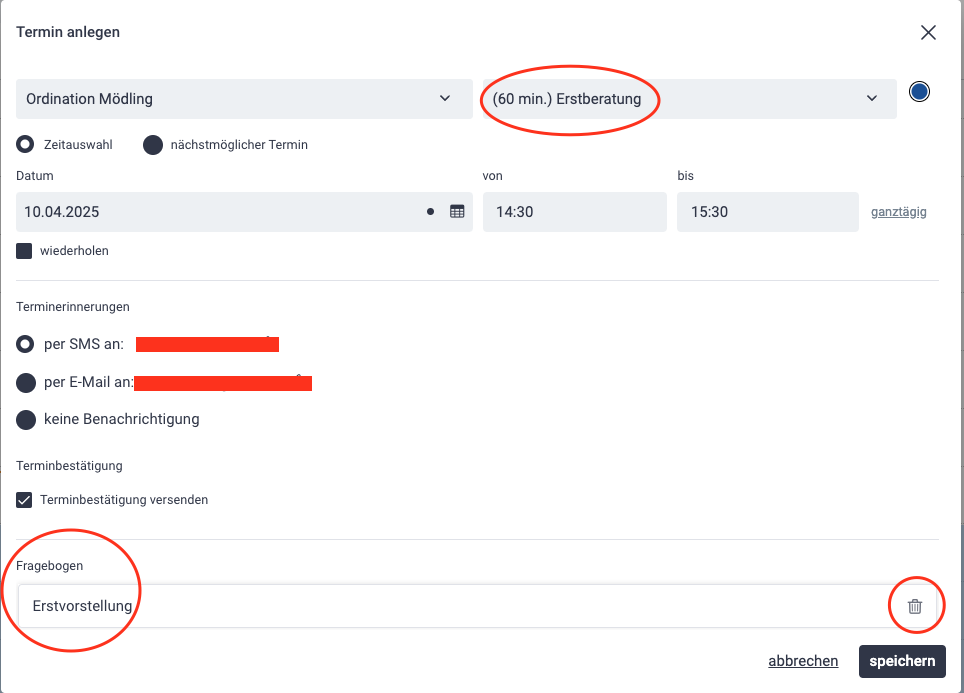
Task: Enable the wiederholen checkbox
Action: [24, 251]
